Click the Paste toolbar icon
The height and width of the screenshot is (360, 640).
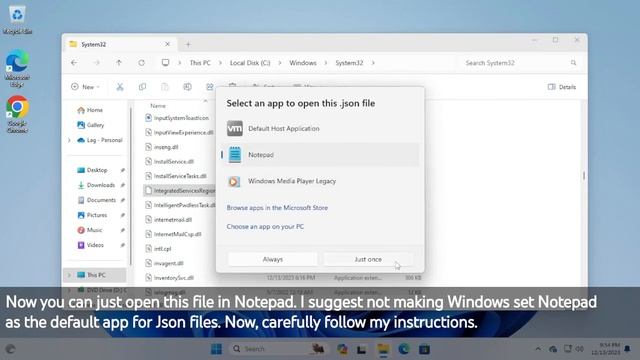point(165,87)
